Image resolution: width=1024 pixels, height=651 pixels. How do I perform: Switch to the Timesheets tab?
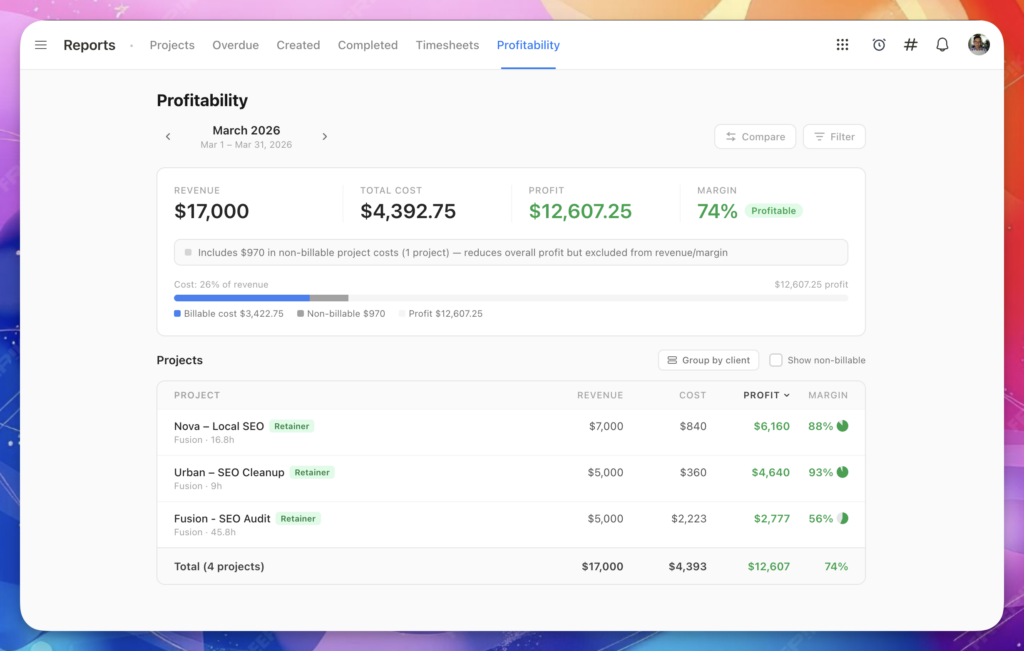(447, 45)
